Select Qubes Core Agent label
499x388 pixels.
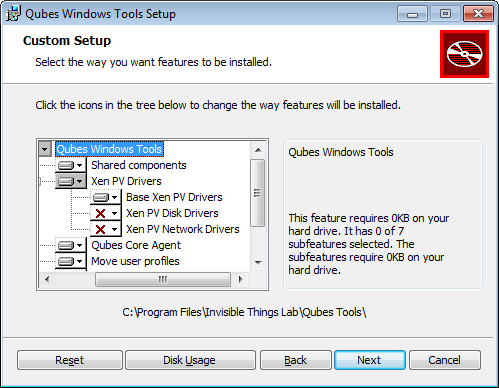coord(136,245)
